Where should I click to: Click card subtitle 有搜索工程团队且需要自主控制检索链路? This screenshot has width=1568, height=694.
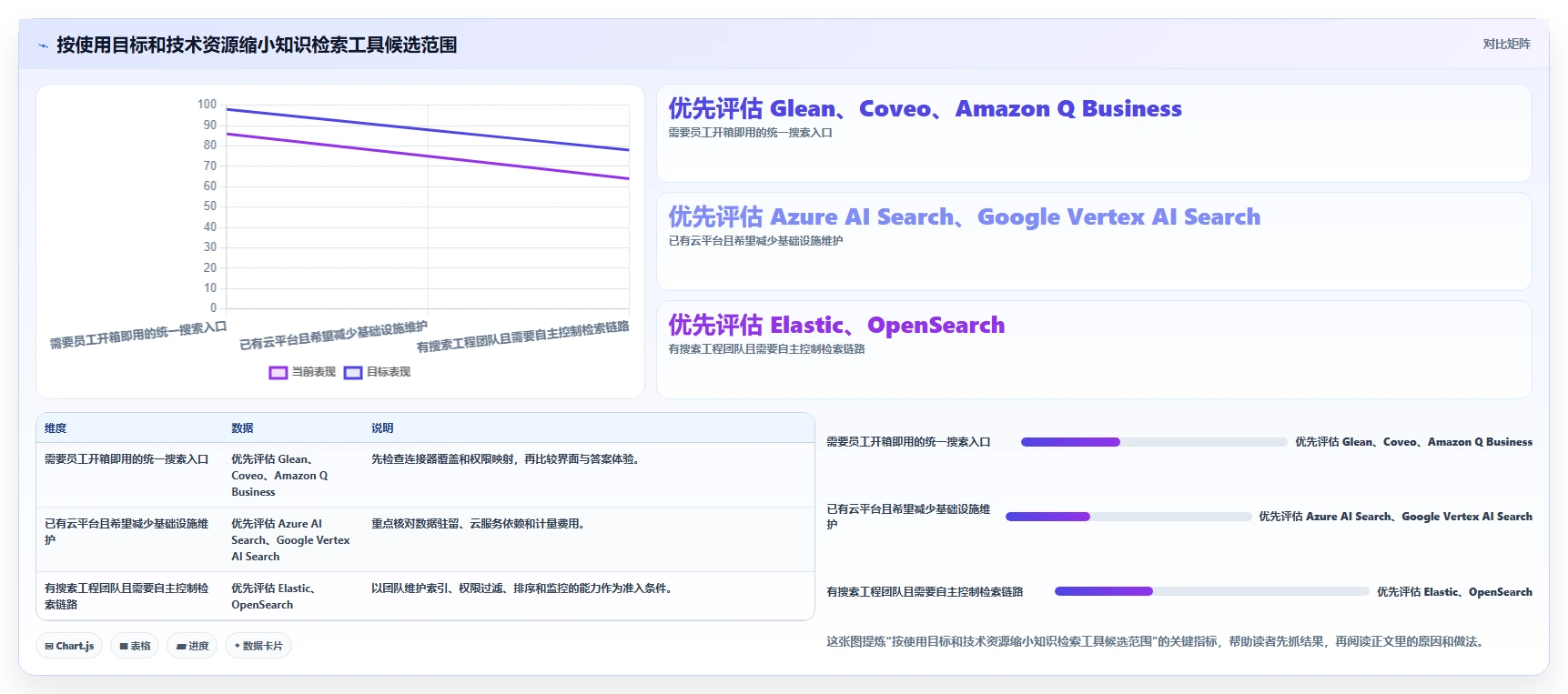click(767, 349)
